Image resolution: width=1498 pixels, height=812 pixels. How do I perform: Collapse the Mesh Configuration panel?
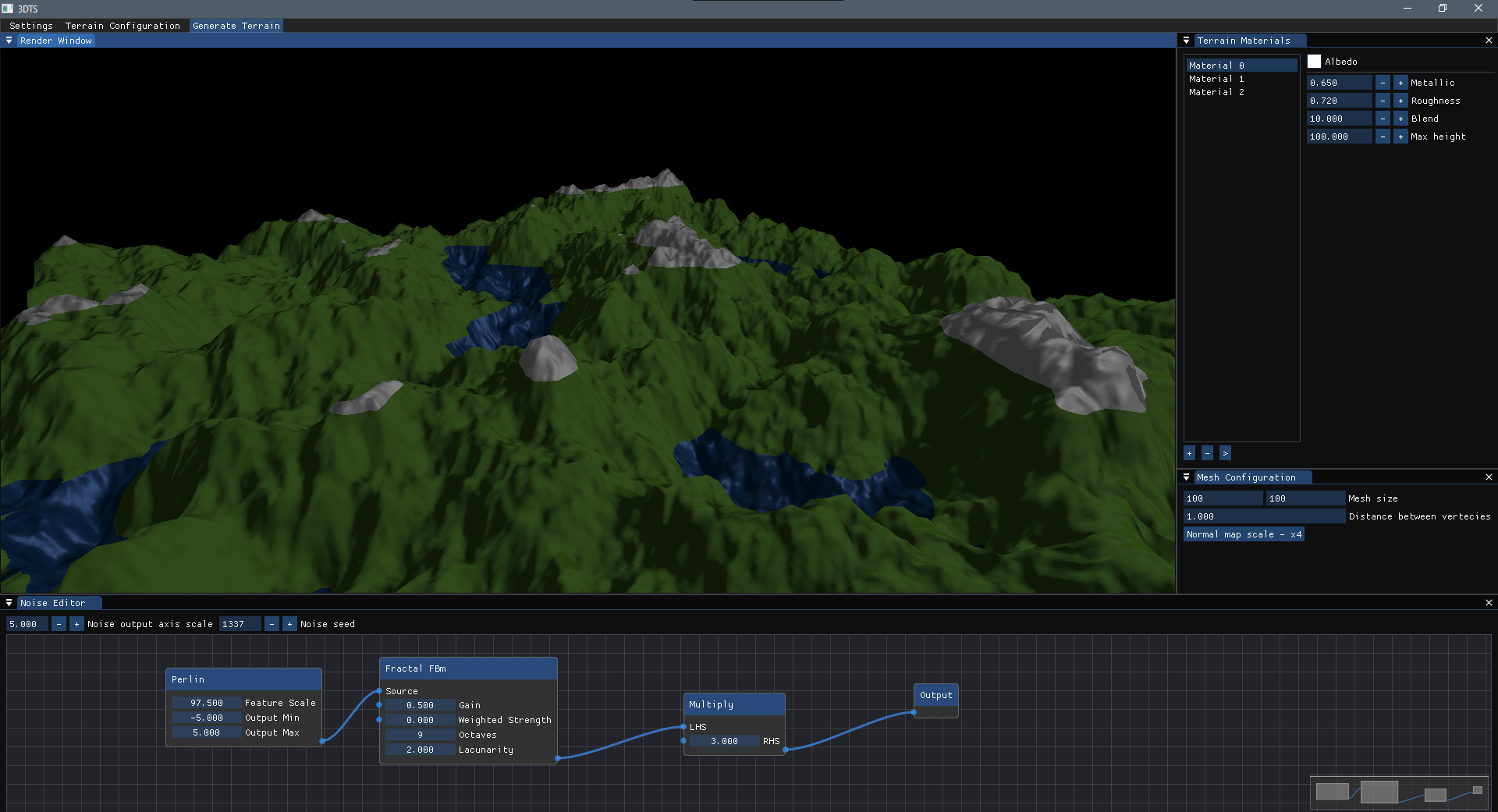tap(1187, 477)
